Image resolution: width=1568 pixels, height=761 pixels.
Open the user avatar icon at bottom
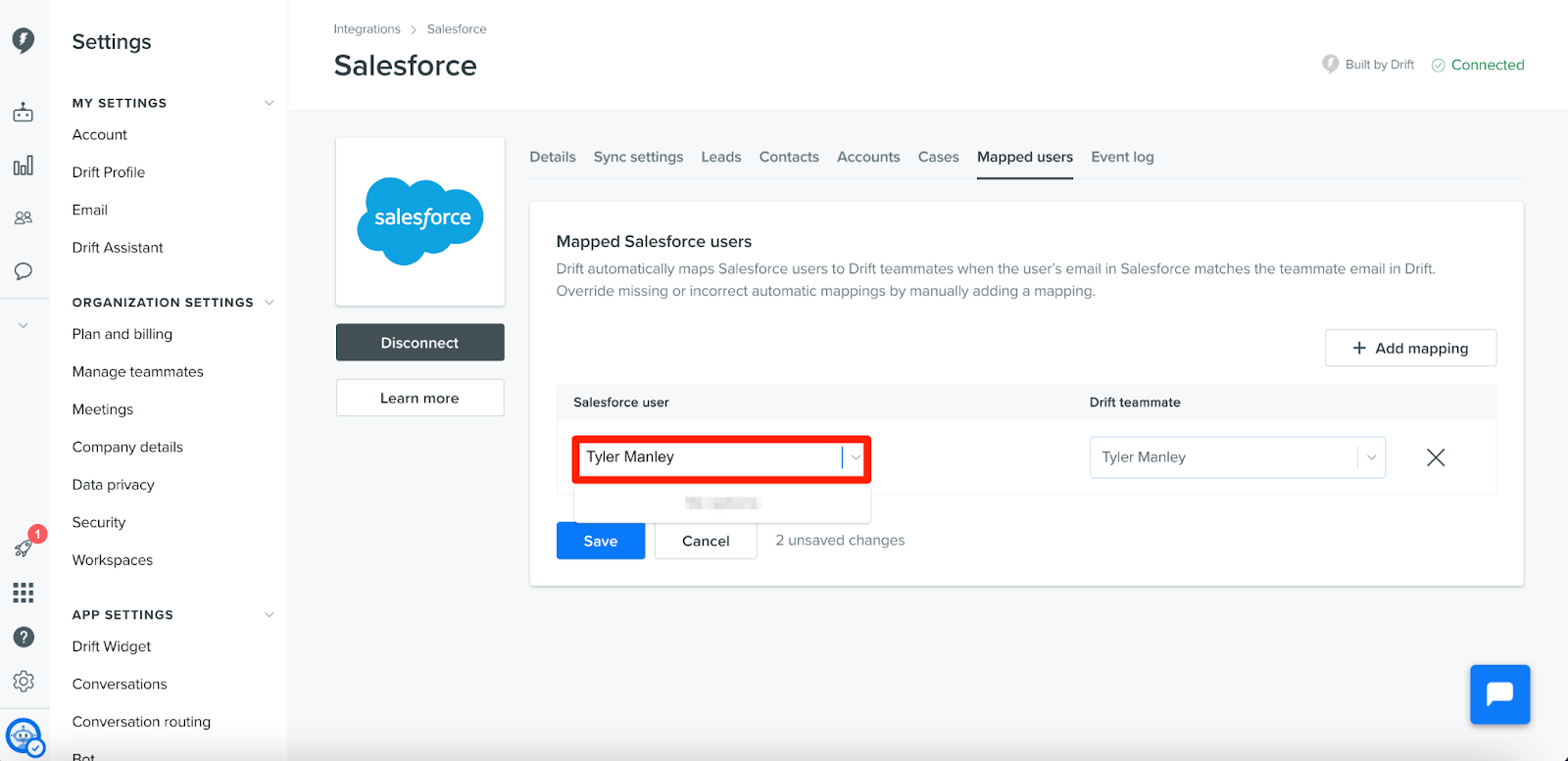pyautogui.click(x=24, y=737)
